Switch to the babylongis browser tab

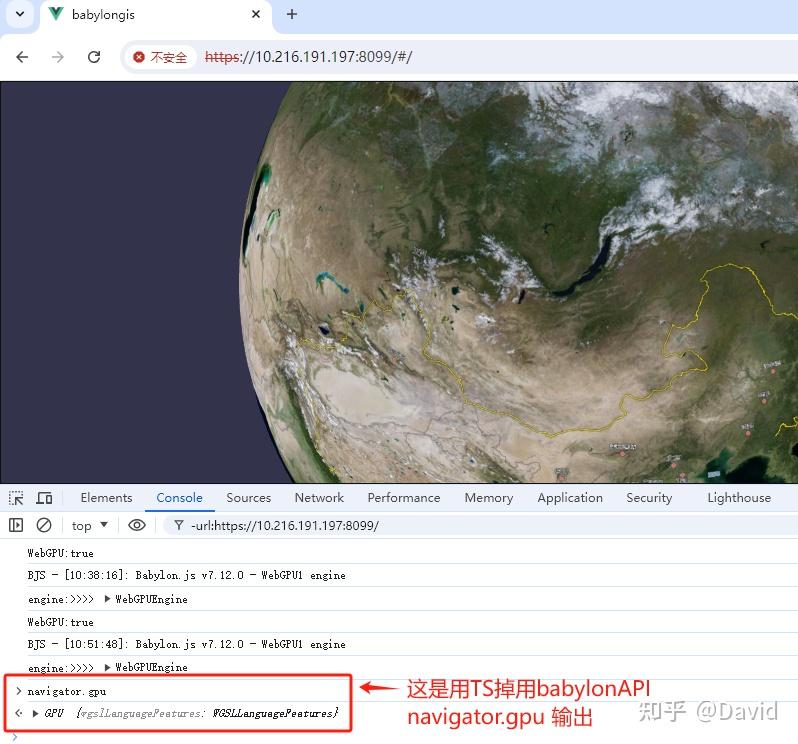coord(156,15)
